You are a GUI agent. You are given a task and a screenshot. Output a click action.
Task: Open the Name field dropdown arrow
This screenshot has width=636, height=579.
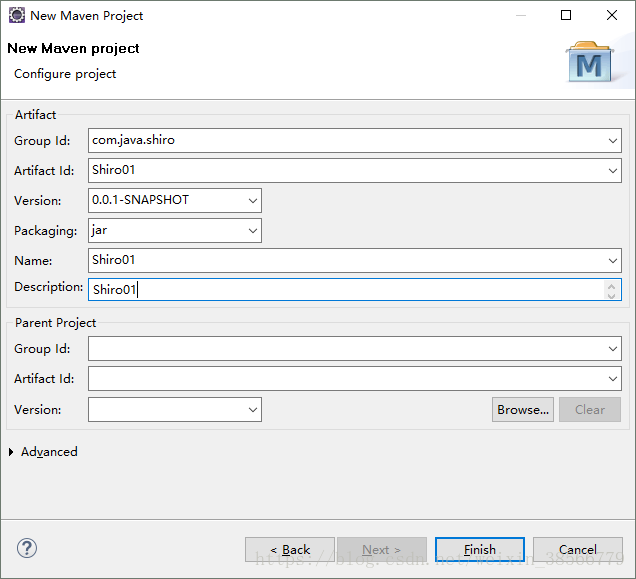coord(612,260)
